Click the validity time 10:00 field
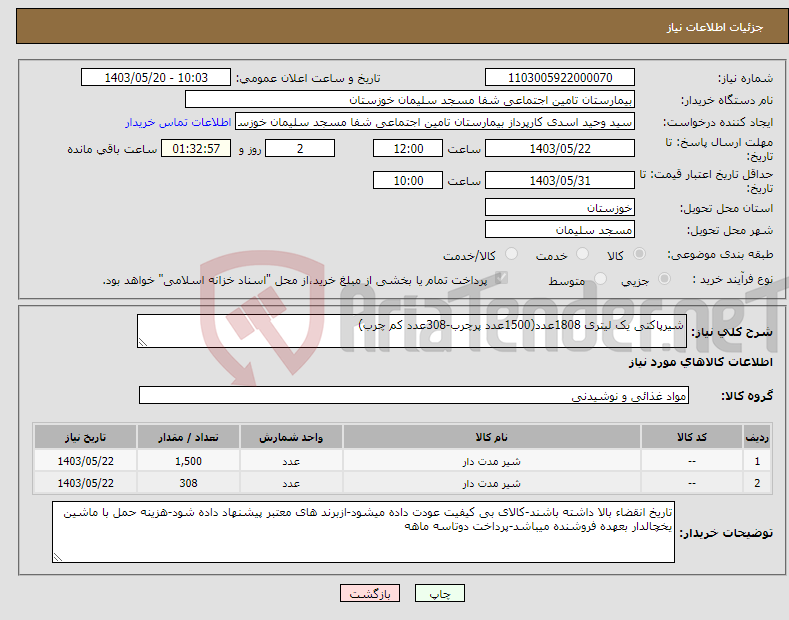The width and height of the screenshot is (789, 620). pos(408,180)
